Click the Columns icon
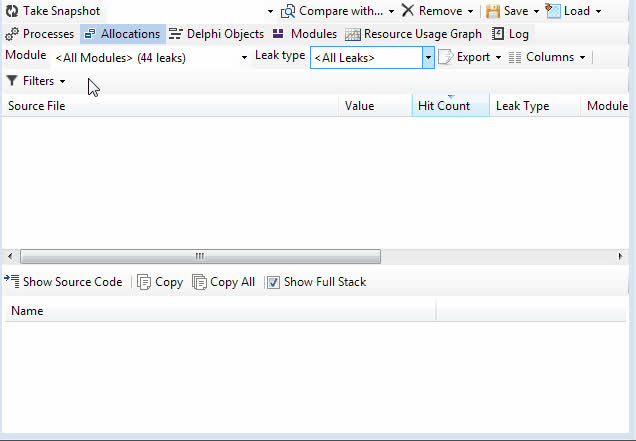The height and width of the screenshot is (441, 636). click(x=515, y=57)
